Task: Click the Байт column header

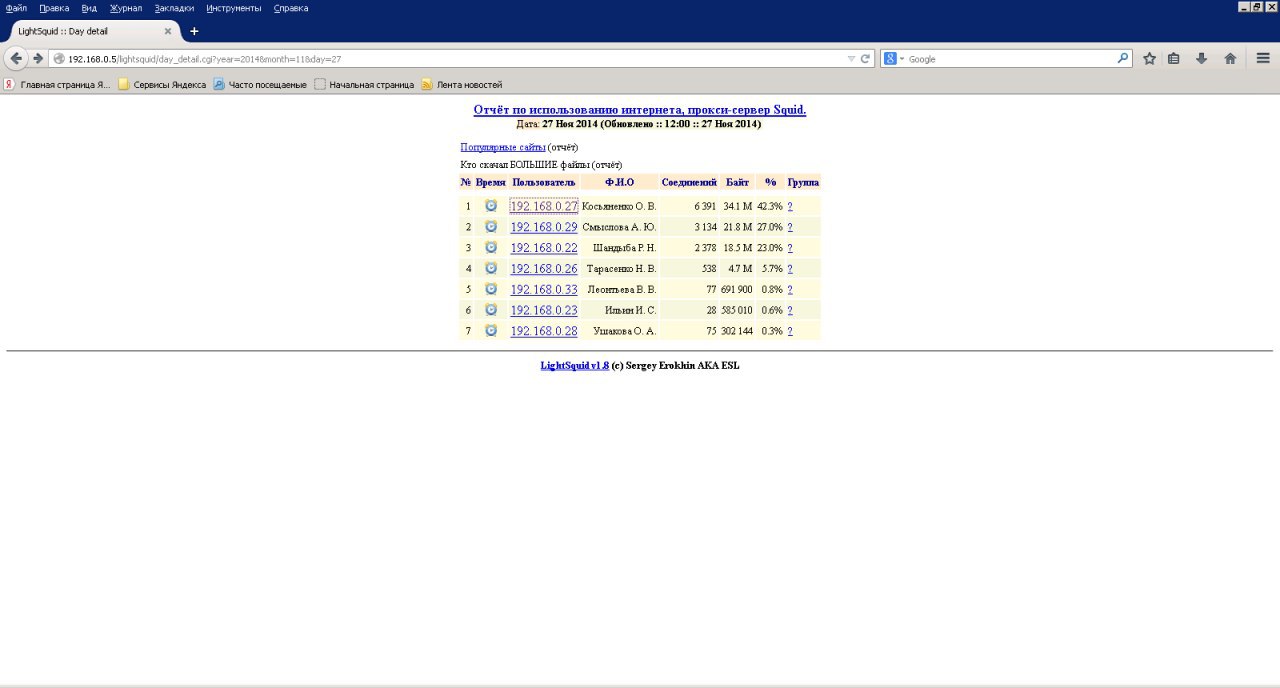Action: (737, 182)
